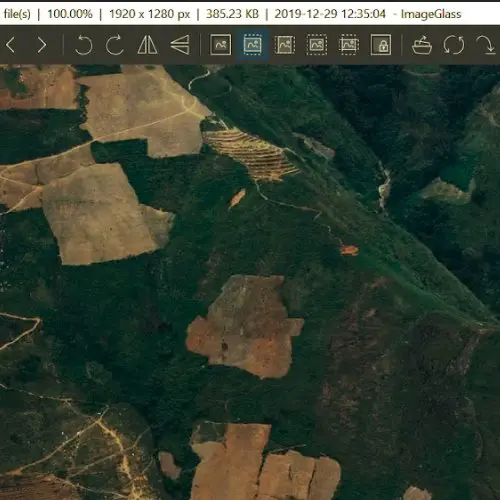The image size is (500, 500).
Task: Go to the previous image
Action: [11, 45]
